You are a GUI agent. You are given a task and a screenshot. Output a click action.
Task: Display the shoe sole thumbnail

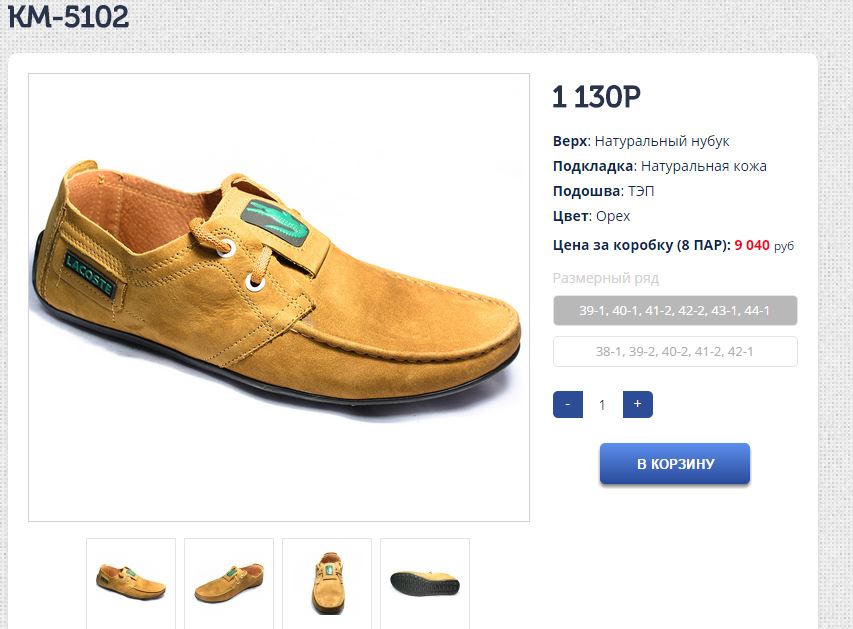pos(425,580)
